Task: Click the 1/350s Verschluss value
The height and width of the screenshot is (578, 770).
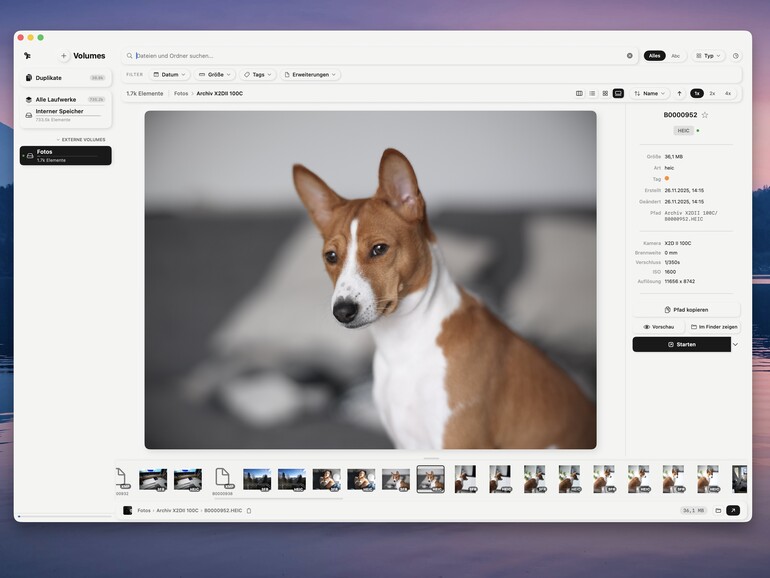Action: click(x=672, y=262)
